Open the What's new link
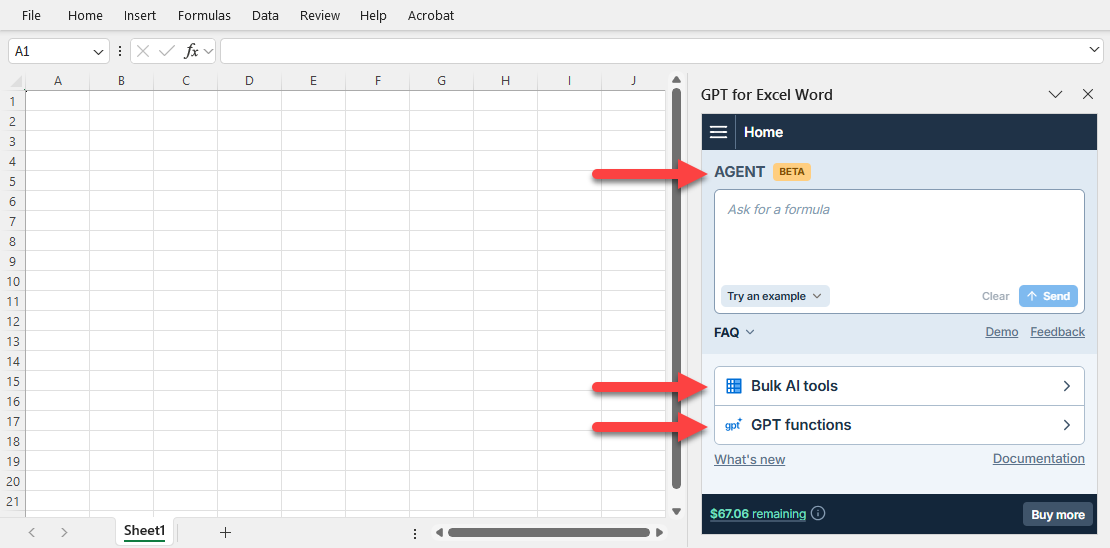1110x548 pixels. pyautogui.click(x=750, y=459)
